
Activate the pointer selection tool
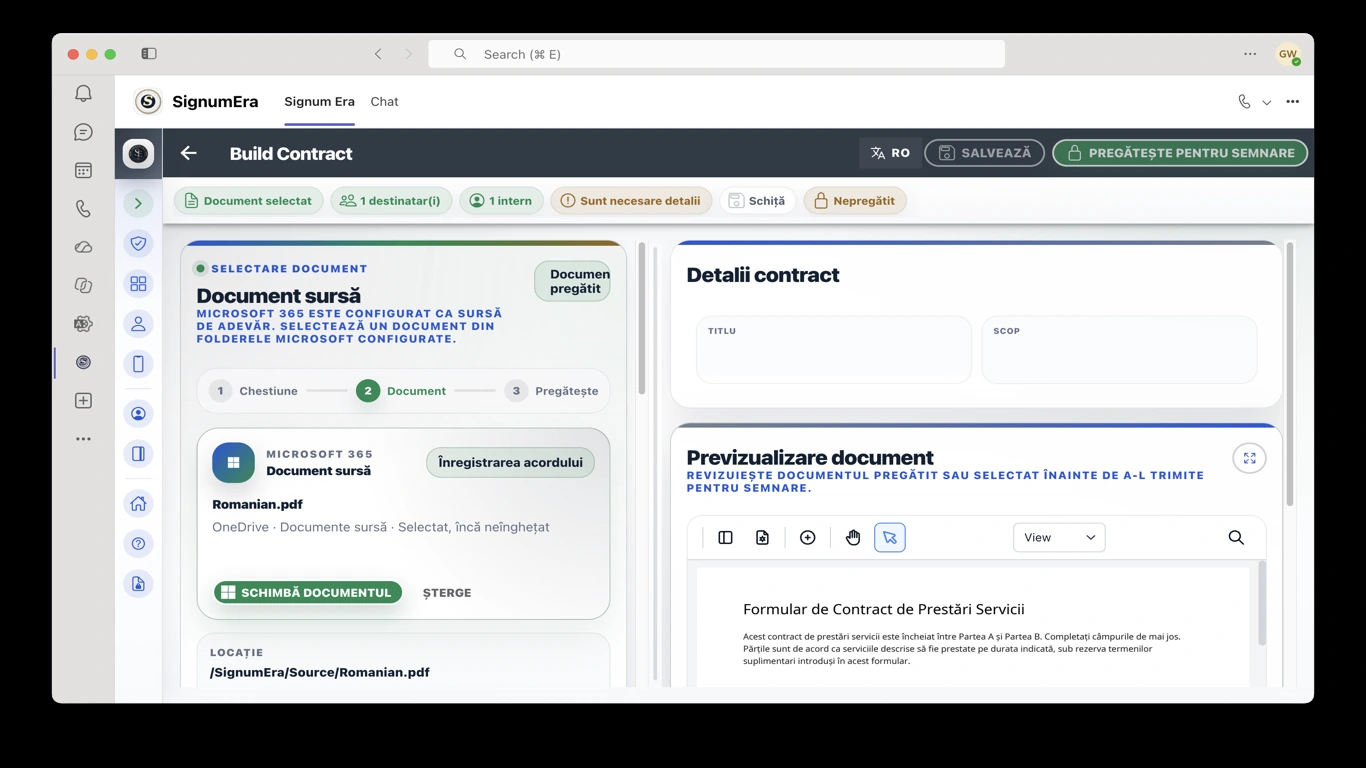[x=890, y=538]
